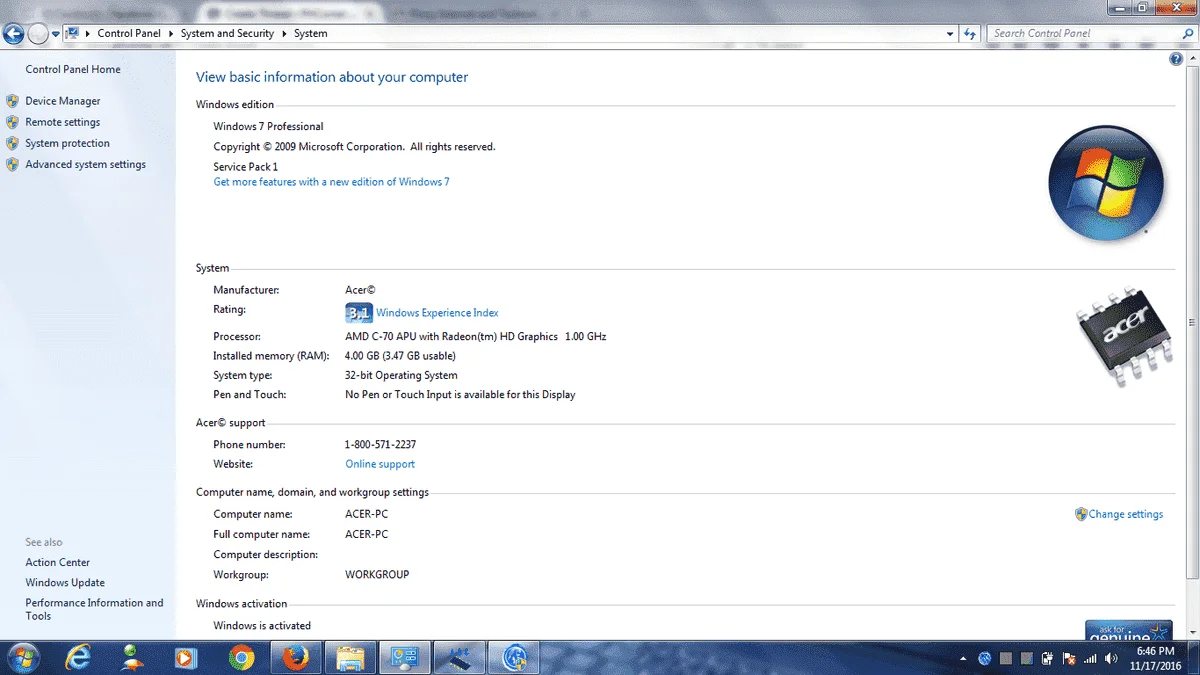Switch to Control Panel taskbar button
Screen dimensions: 1200x675
(405, 657)
